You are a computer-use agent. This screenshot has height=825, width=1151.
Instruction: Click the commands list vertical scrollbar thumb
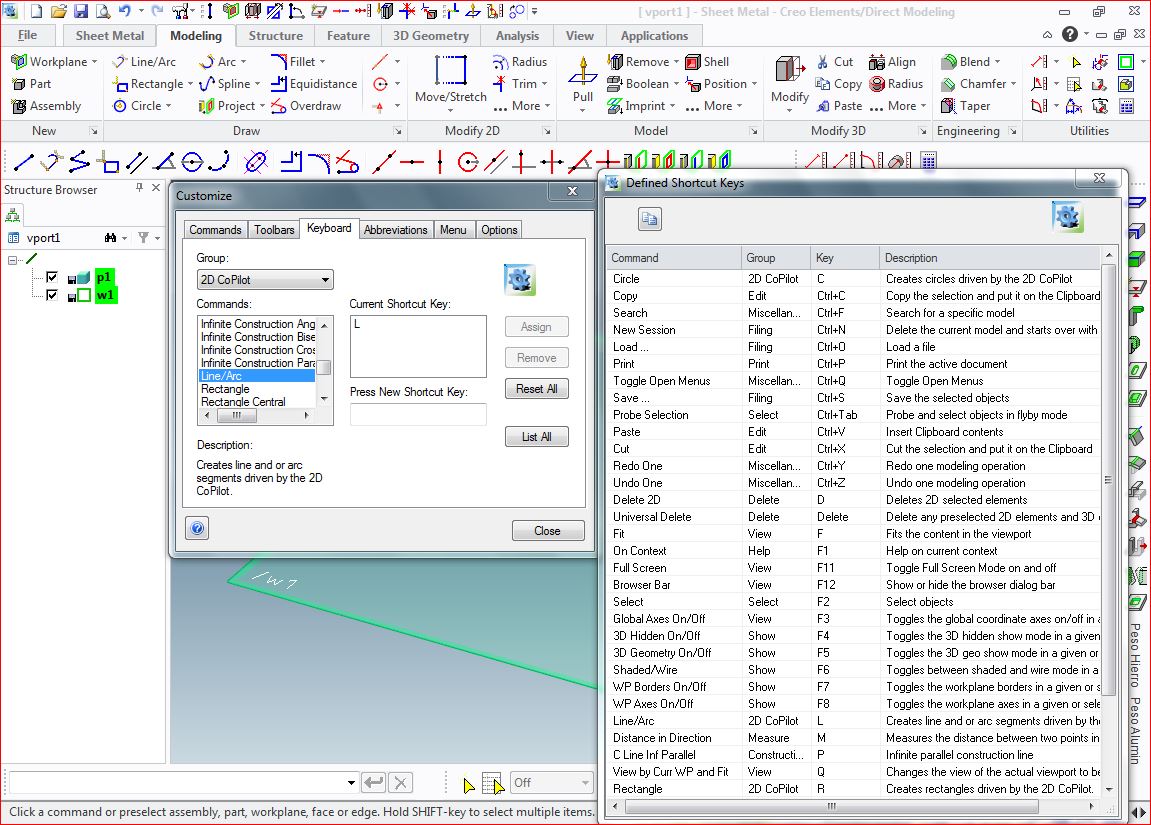pyautogui.click(x=323, y=368)
